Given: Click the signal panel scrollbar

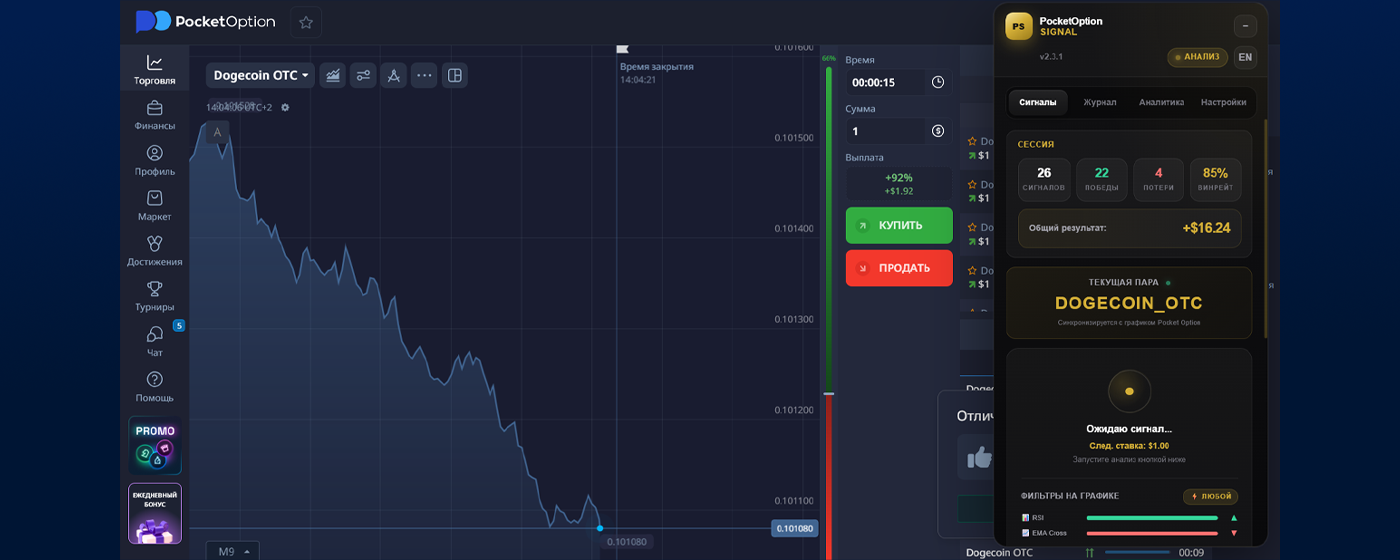Looking at the screenshot, I should pyautogui.click(x=1266, y=229).
